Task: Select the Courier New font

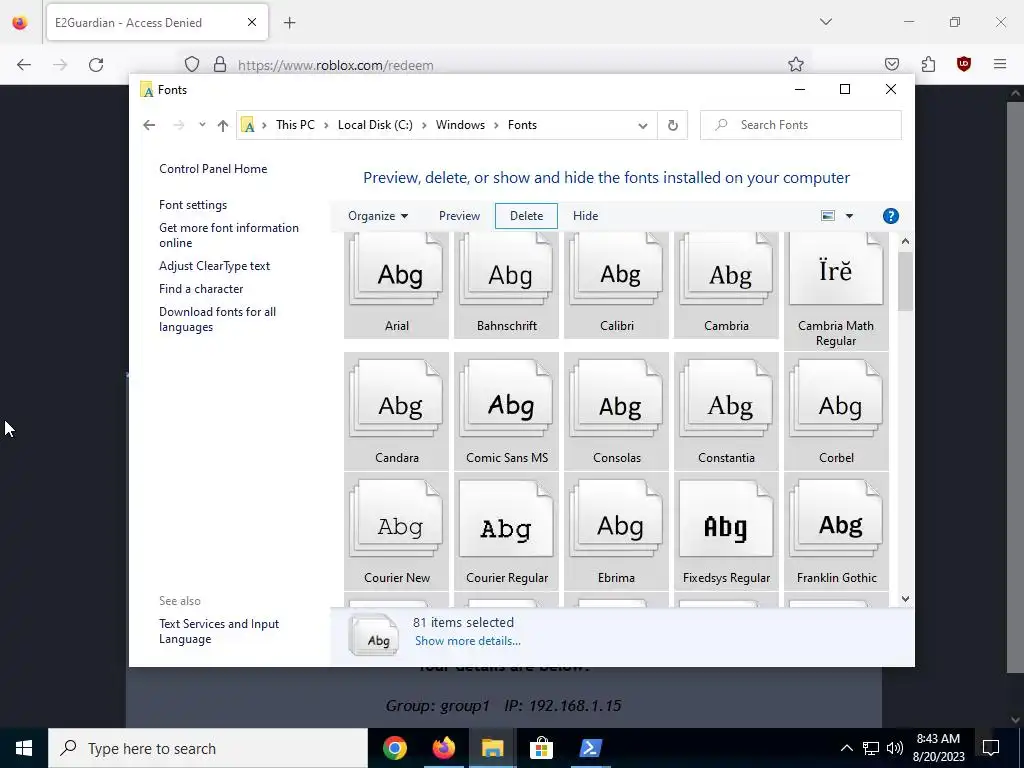Action: pos(396,532)
